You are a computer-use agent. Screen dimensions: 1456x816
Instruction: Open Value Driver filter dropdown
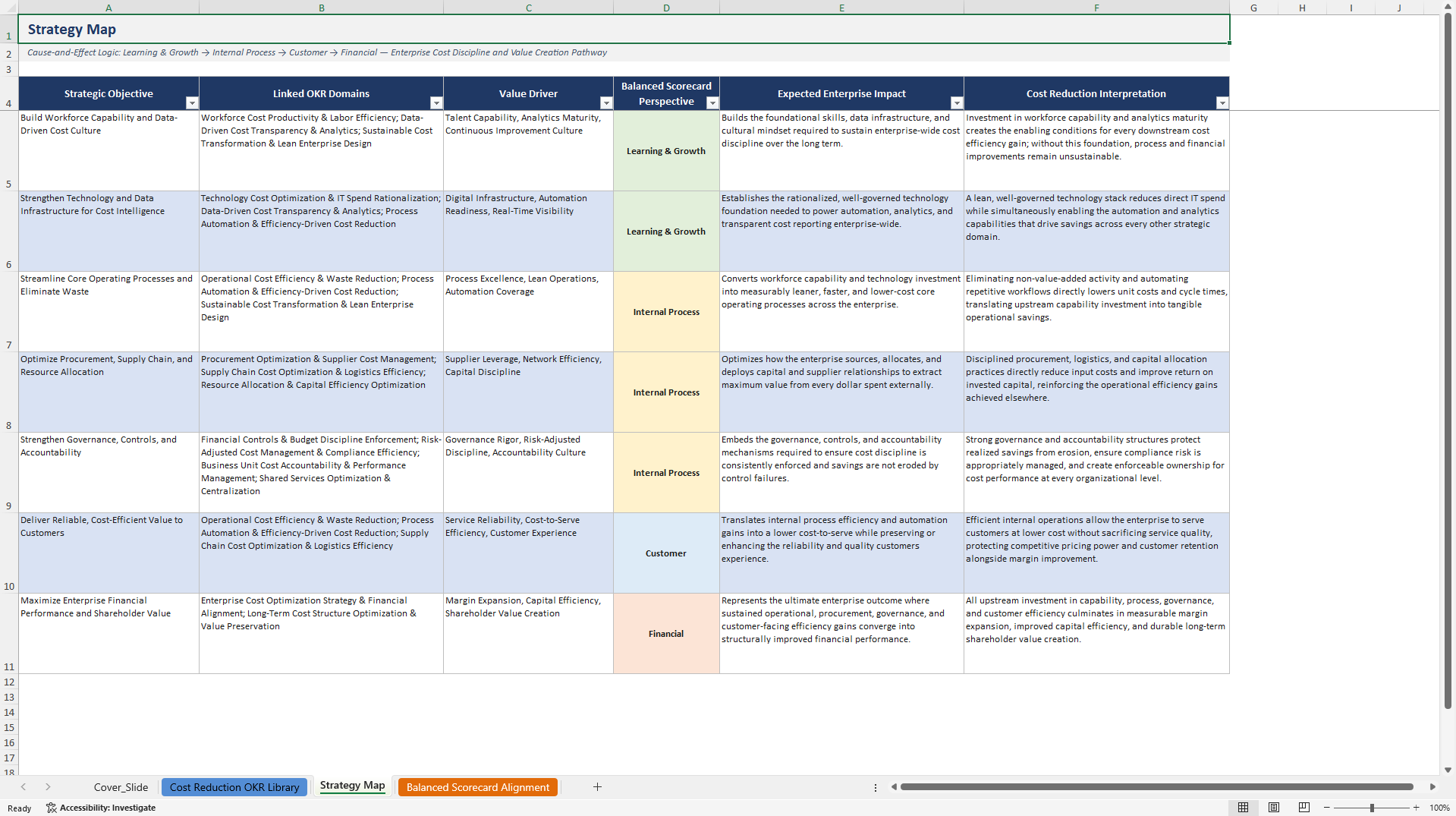pyautogui.click(x=606, y=103)
